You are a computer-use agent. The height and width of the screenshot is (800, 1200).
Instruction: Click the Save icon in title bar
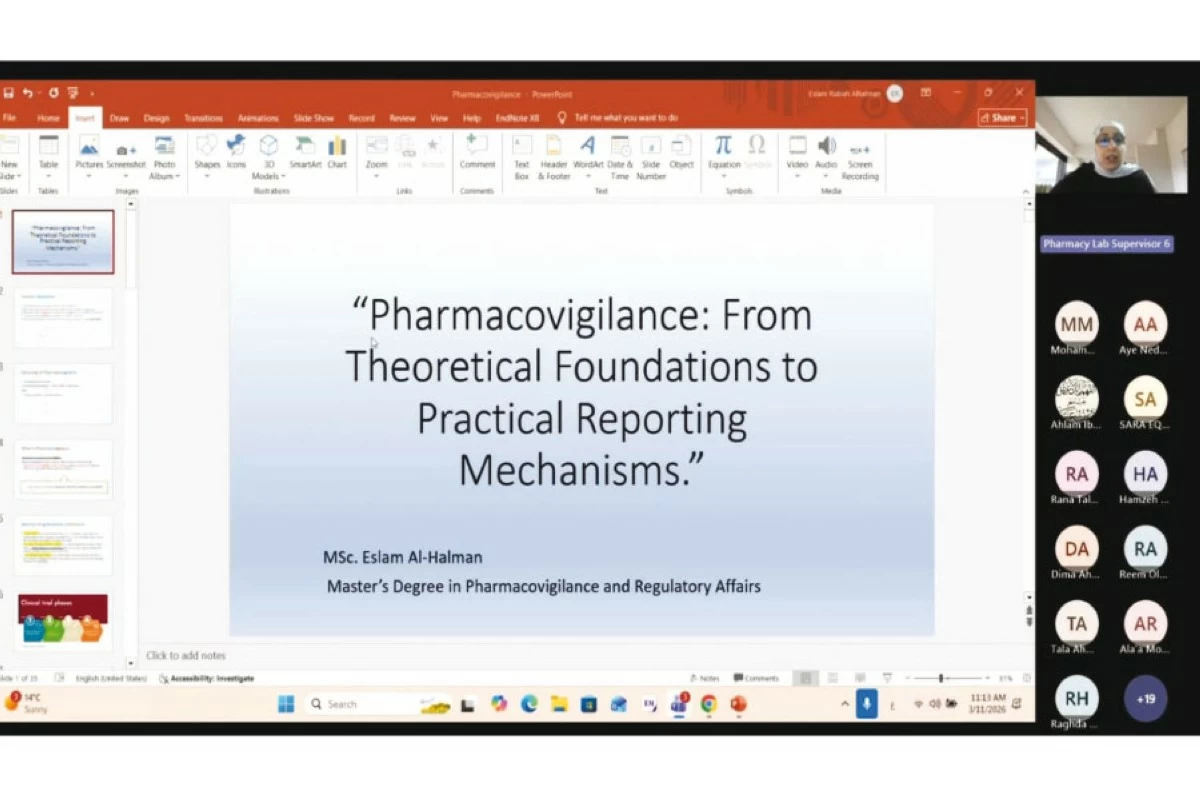click(8, 93)
